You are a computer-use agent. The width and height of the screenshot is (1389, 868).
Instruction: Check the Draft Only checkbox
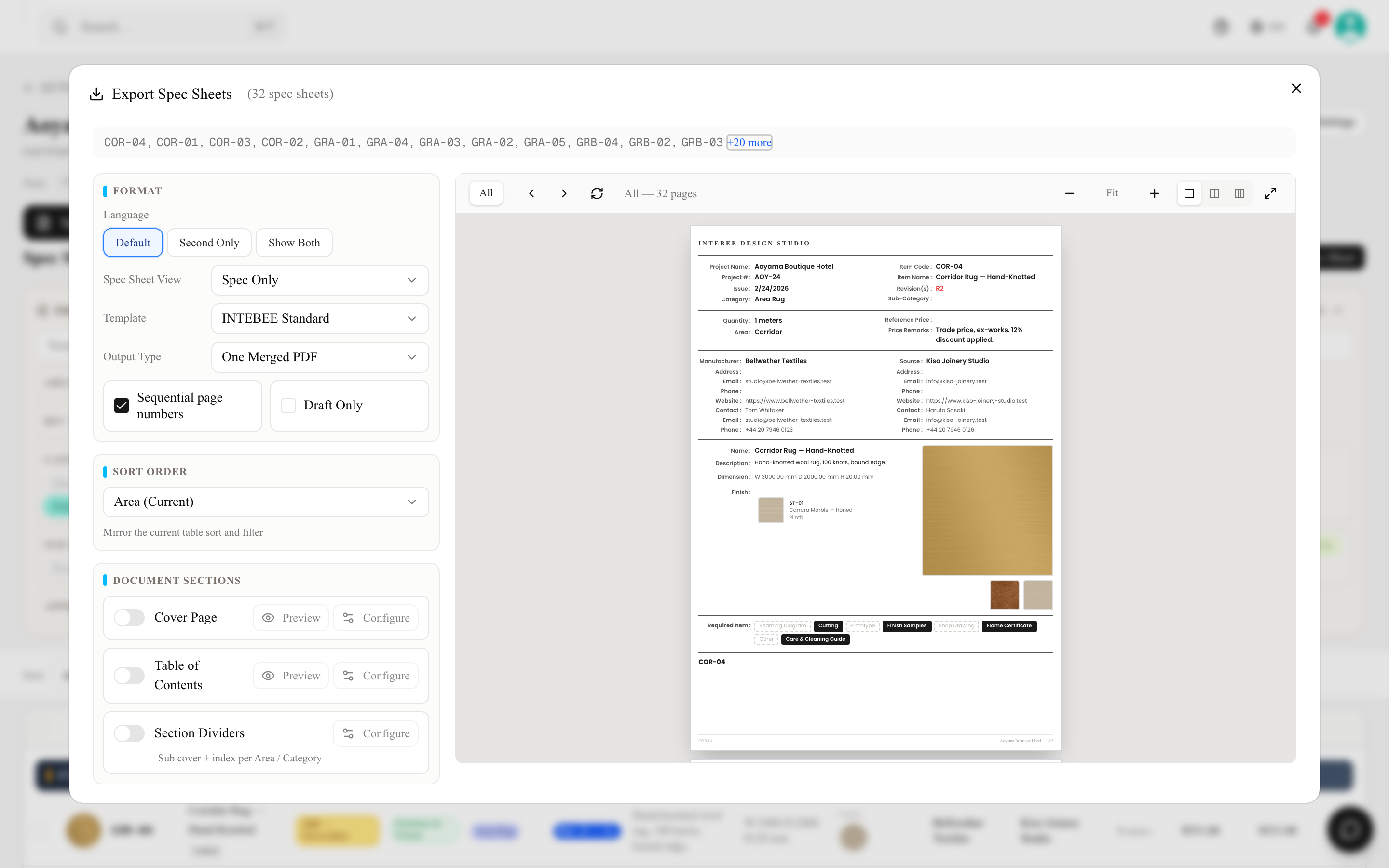pyautogui.click(x=288, y=405)
